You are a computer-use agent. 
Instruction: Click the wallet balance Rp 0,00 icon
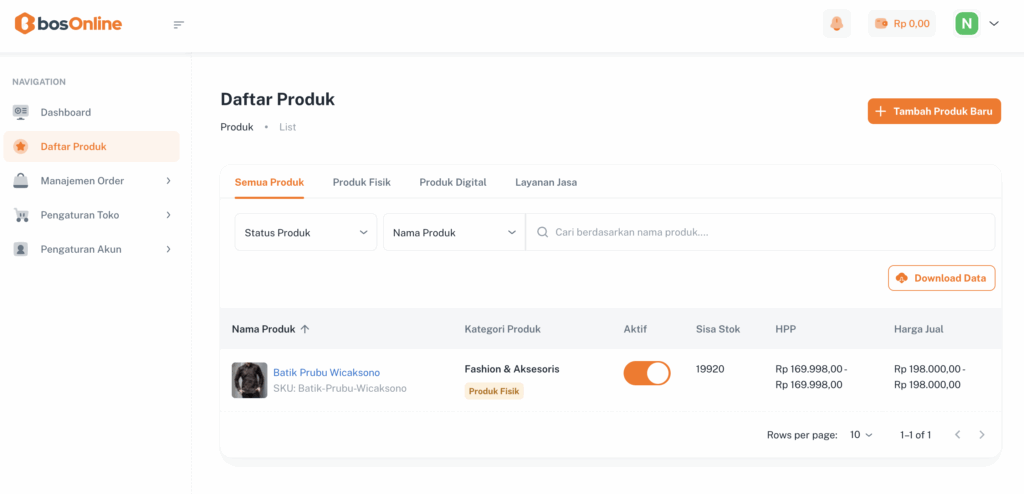[881, 24]
